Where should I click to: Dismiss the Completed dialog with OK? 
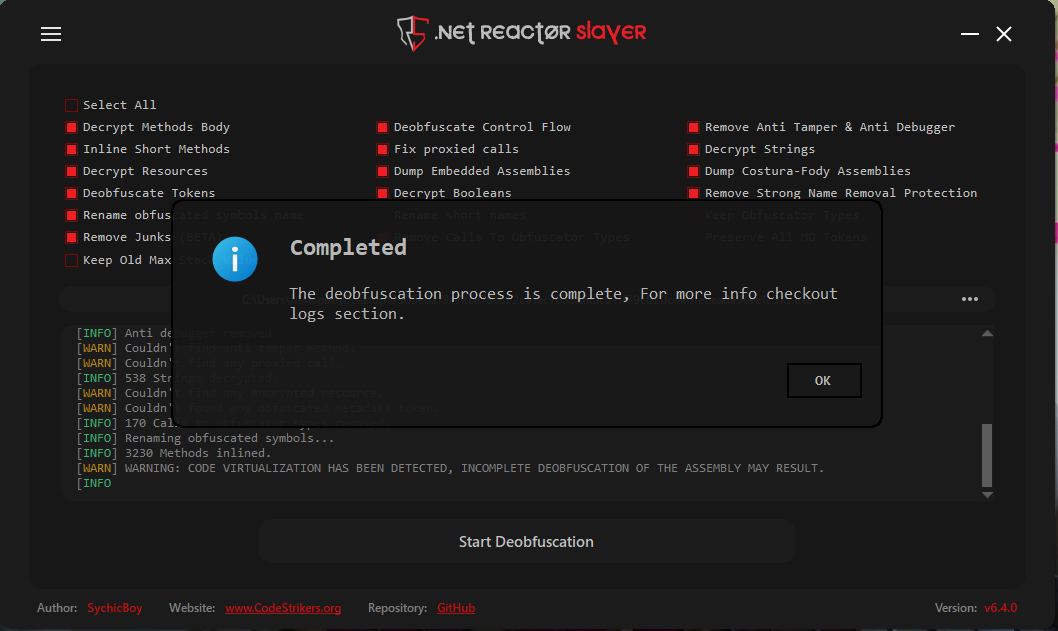pyautogui.click(x=824, y=380)
